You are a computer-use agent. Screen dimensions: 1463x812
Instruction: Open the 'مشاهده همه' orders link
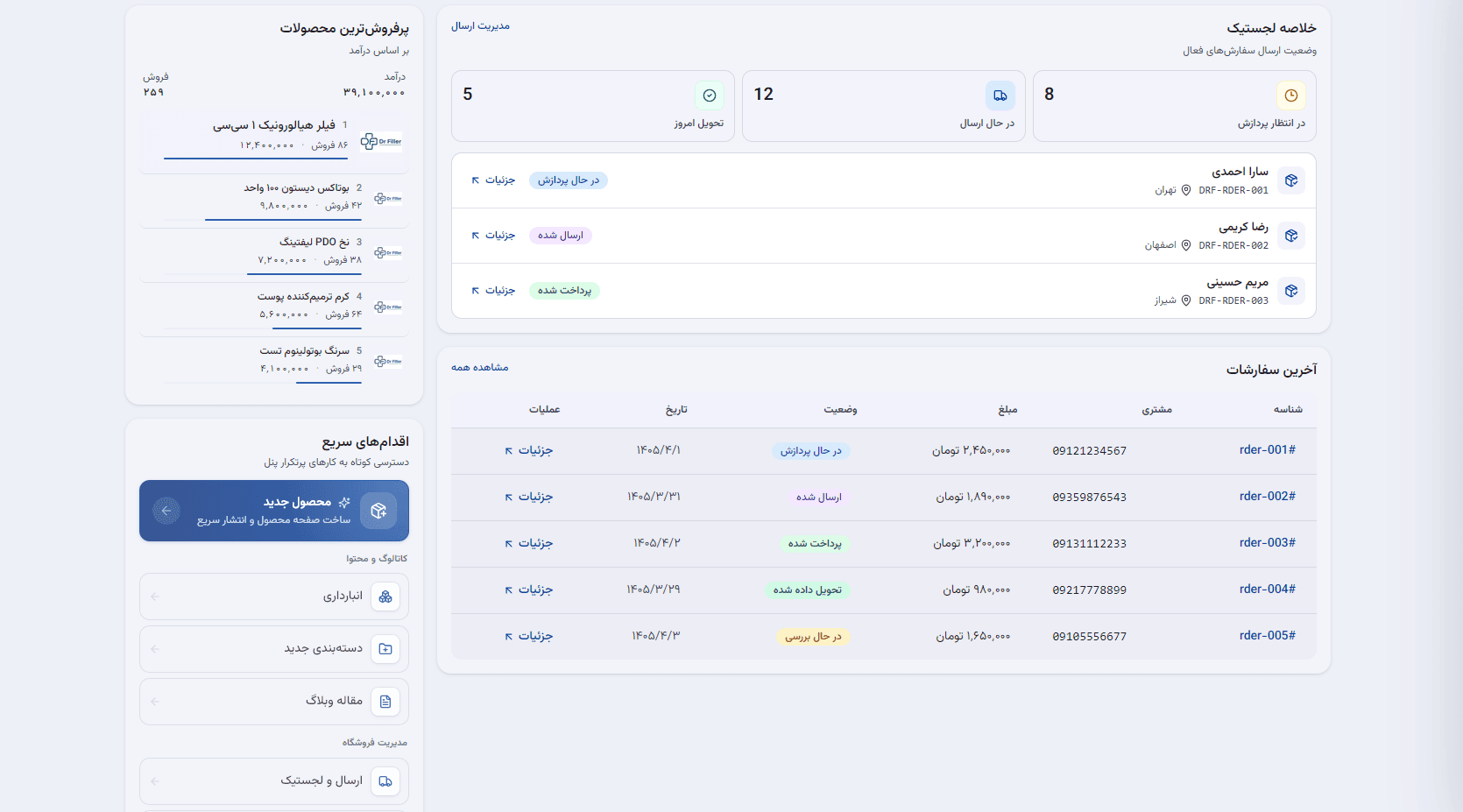pos(479,368)
